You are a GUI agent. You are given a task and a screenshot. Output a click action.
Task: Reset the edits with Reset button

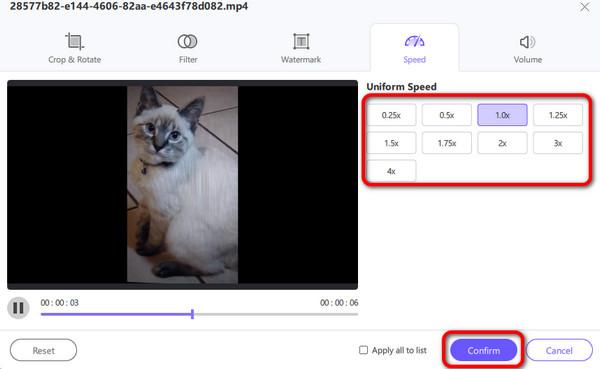[43, 350]
